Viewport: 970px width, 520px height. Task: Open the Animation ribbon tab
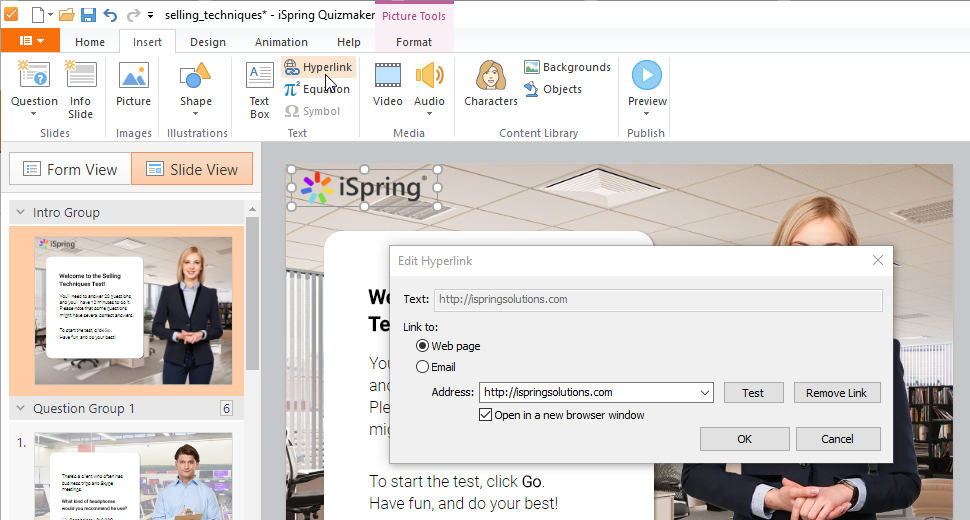click(x=281, y=42)
